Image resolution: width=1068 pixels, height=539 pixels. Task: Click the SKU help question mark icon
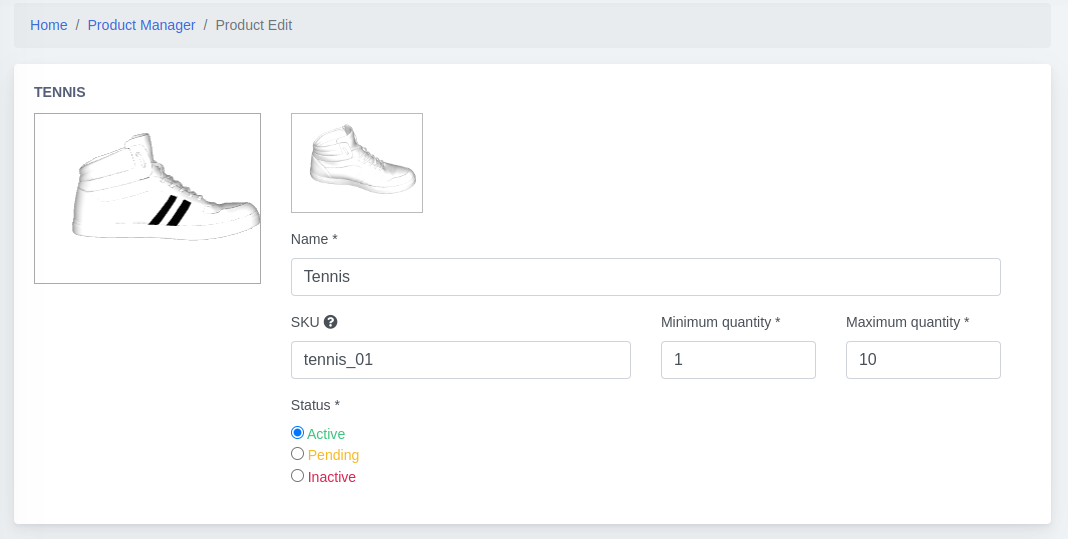pos(331,322)
